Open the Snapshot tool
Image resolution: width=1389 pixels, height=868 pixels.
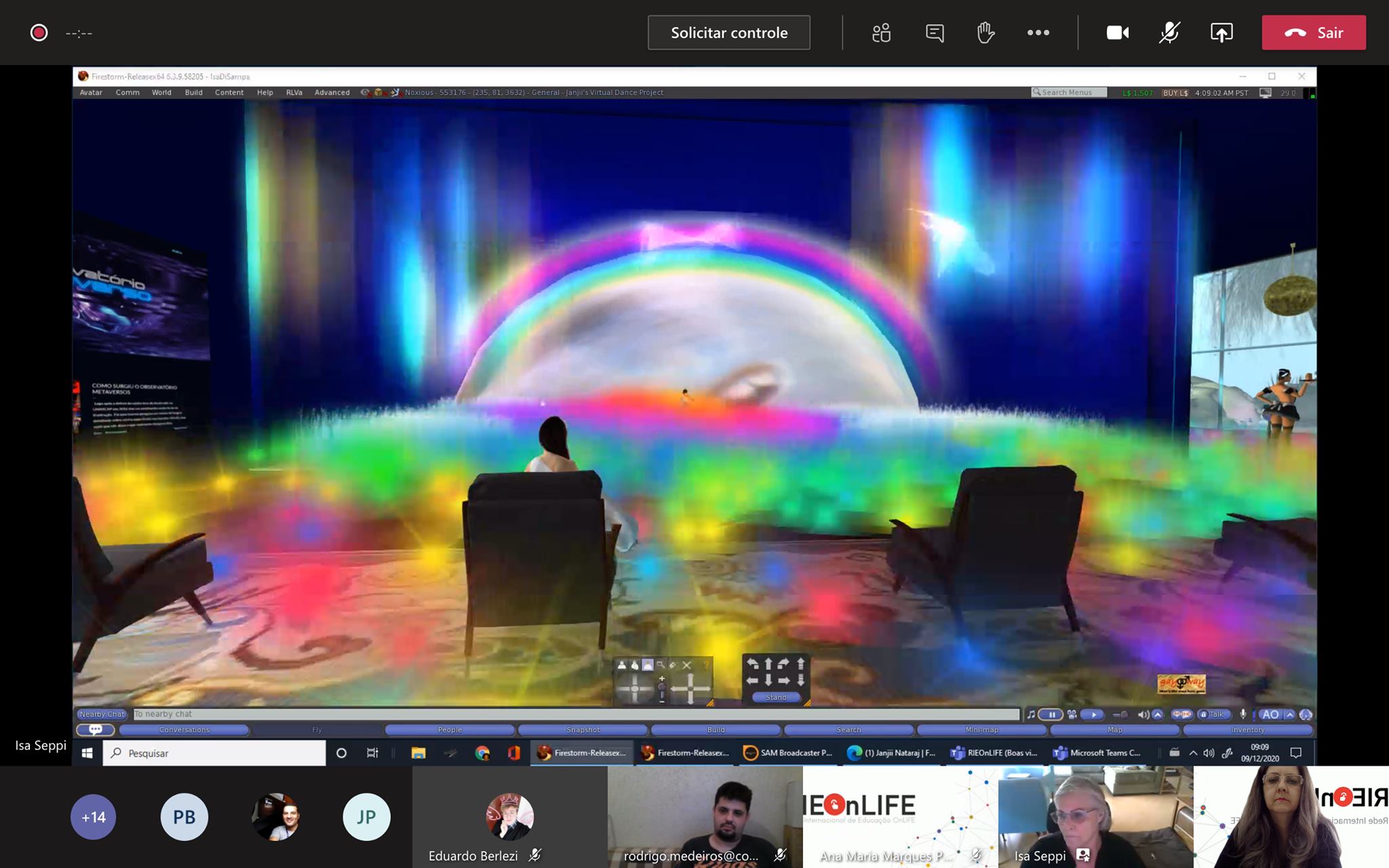[x=583, y=730]
